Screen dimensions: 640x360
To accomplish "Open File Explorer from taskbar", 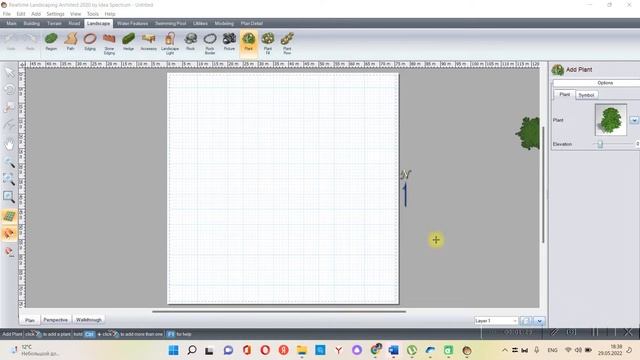I will 302,350.
